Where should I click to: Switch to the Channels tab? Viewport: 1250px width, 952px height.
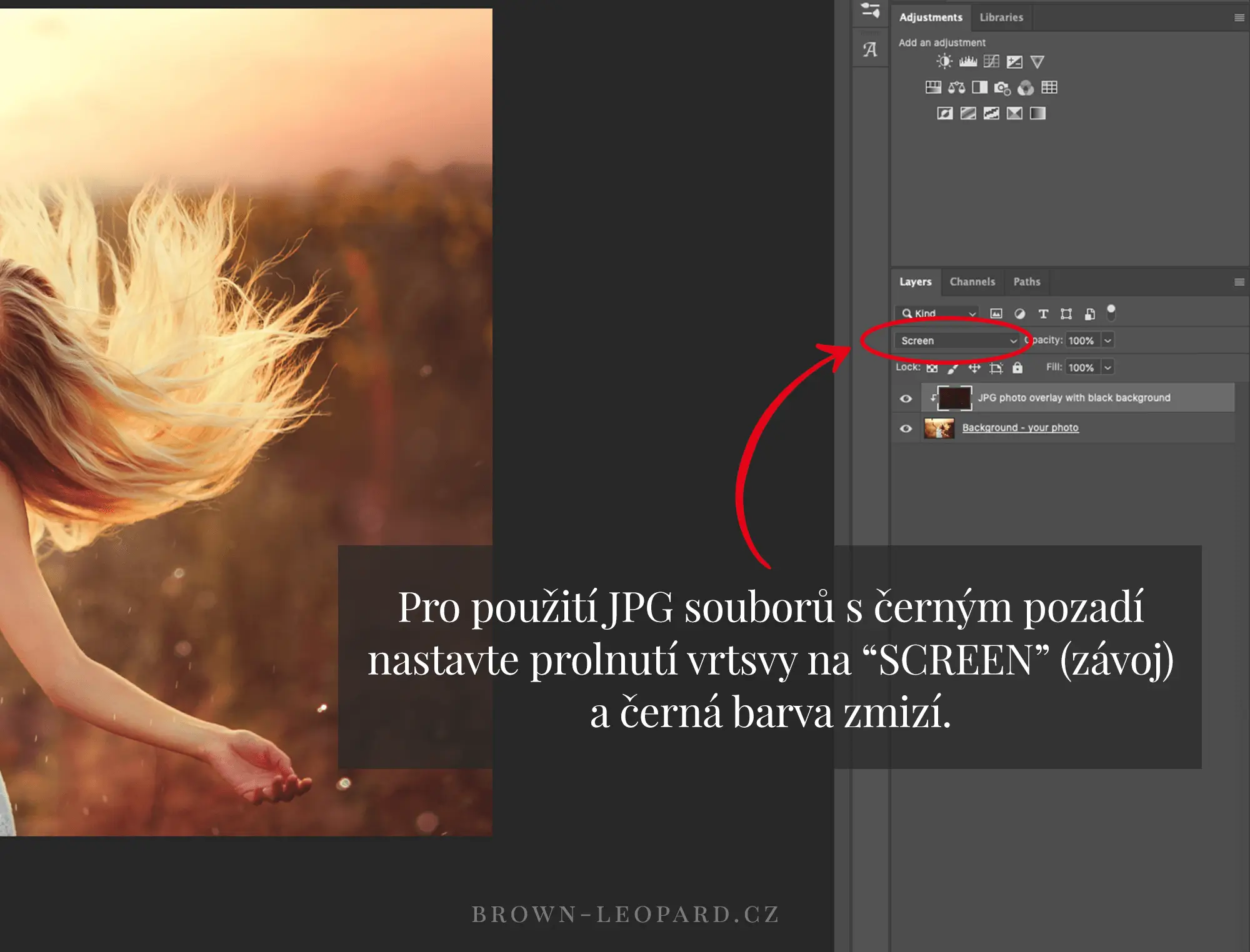pyautogui.click(x=972, y=282)
